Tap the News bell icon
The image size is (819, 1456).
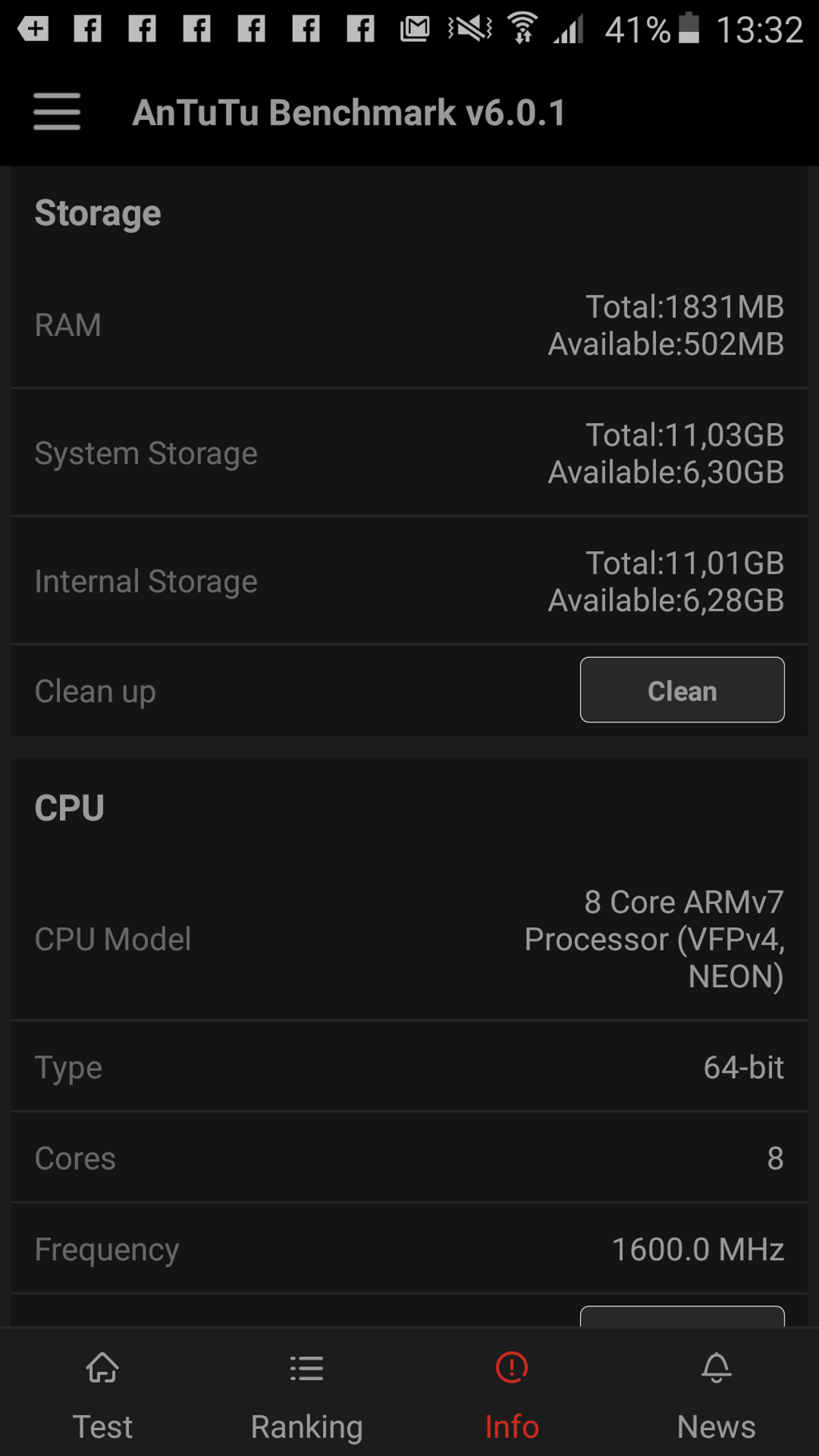[x=716, y=1368]
